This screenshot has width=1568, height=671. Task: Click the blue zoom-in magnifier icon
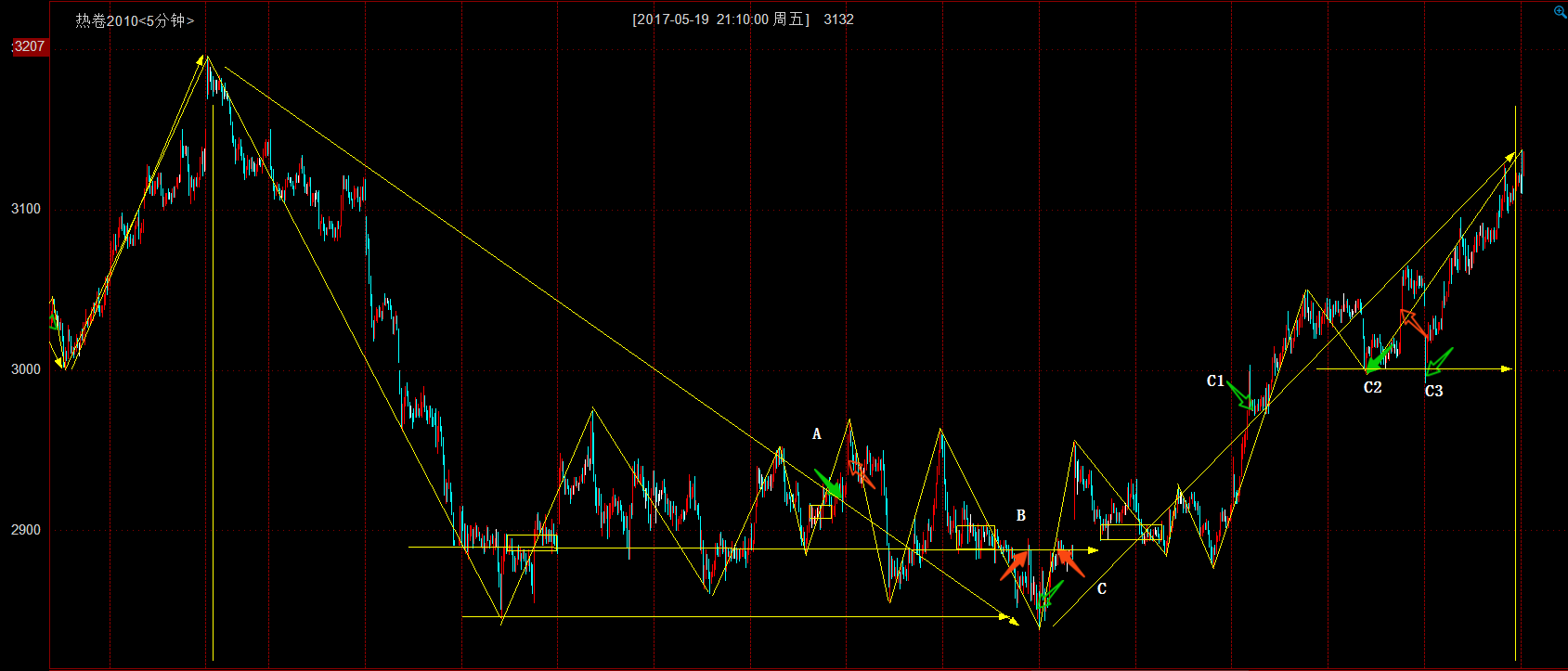point(1559,12)
